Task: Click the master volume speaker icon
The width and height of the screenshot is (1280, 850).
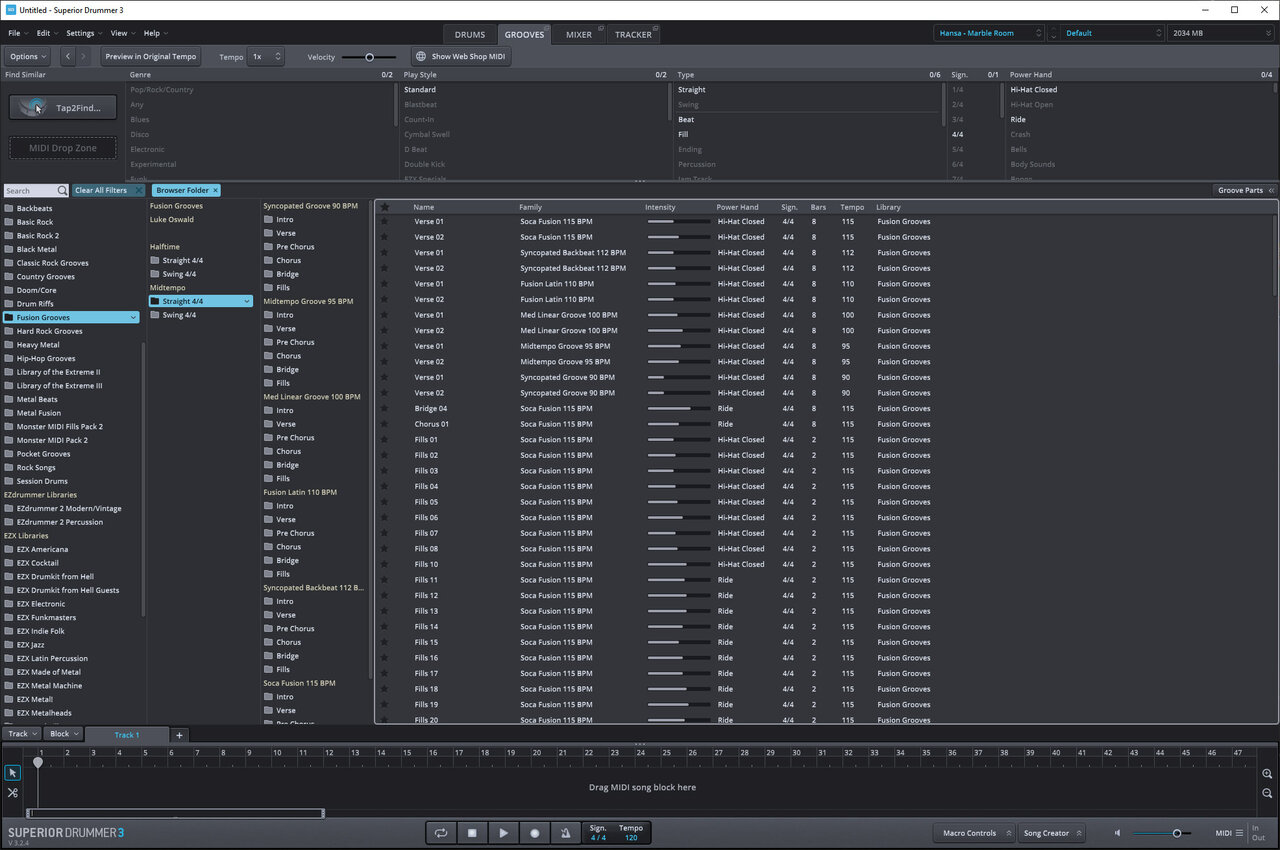Action: (x=1117, y=833)
